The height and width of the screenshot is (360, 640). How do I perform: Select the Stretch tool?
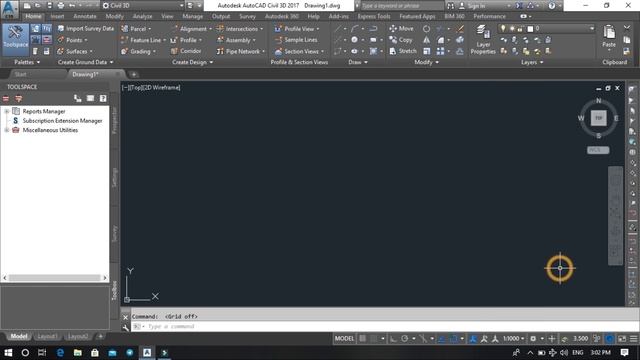click(402, 51)
